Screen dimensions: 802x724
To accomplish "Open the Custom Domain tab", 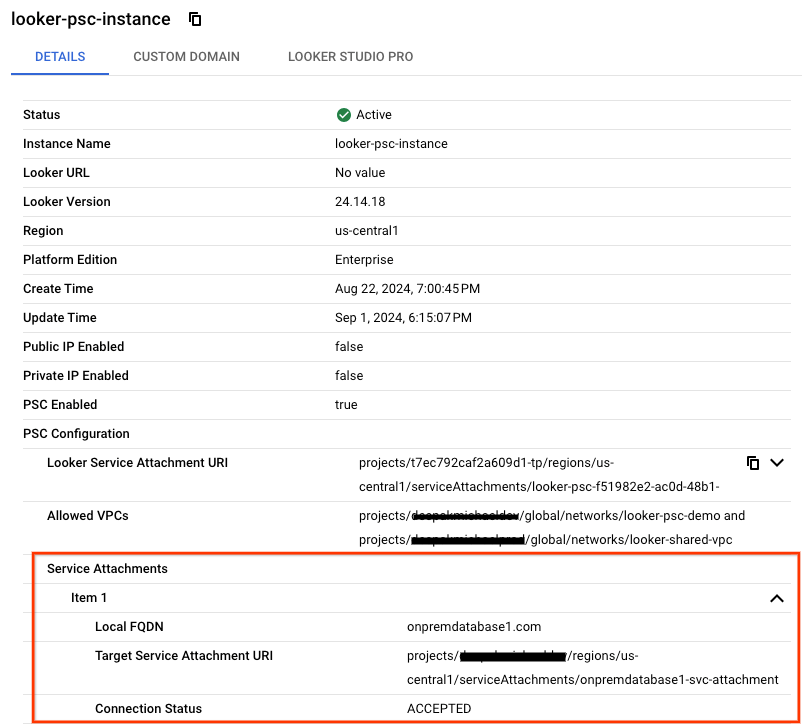I will 186,57.
